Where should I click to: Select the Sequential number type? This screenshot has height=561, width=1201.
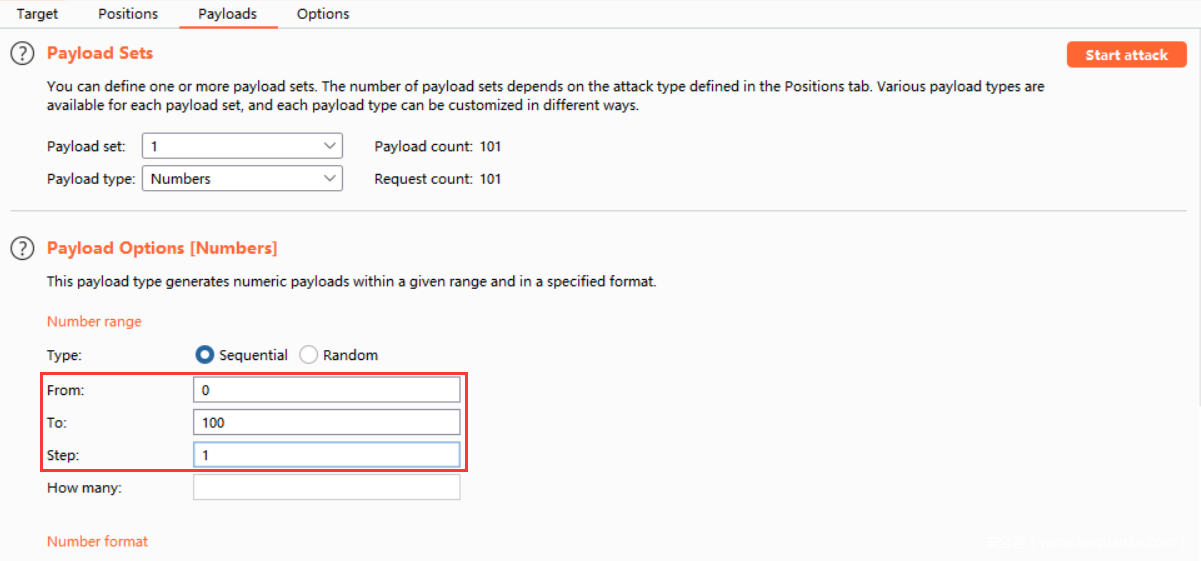[205, 355]
